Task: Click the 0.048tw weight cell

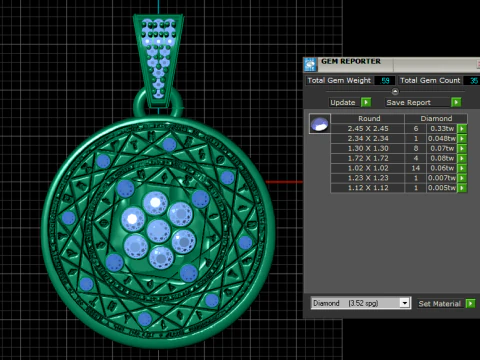Action: point(442,139)
